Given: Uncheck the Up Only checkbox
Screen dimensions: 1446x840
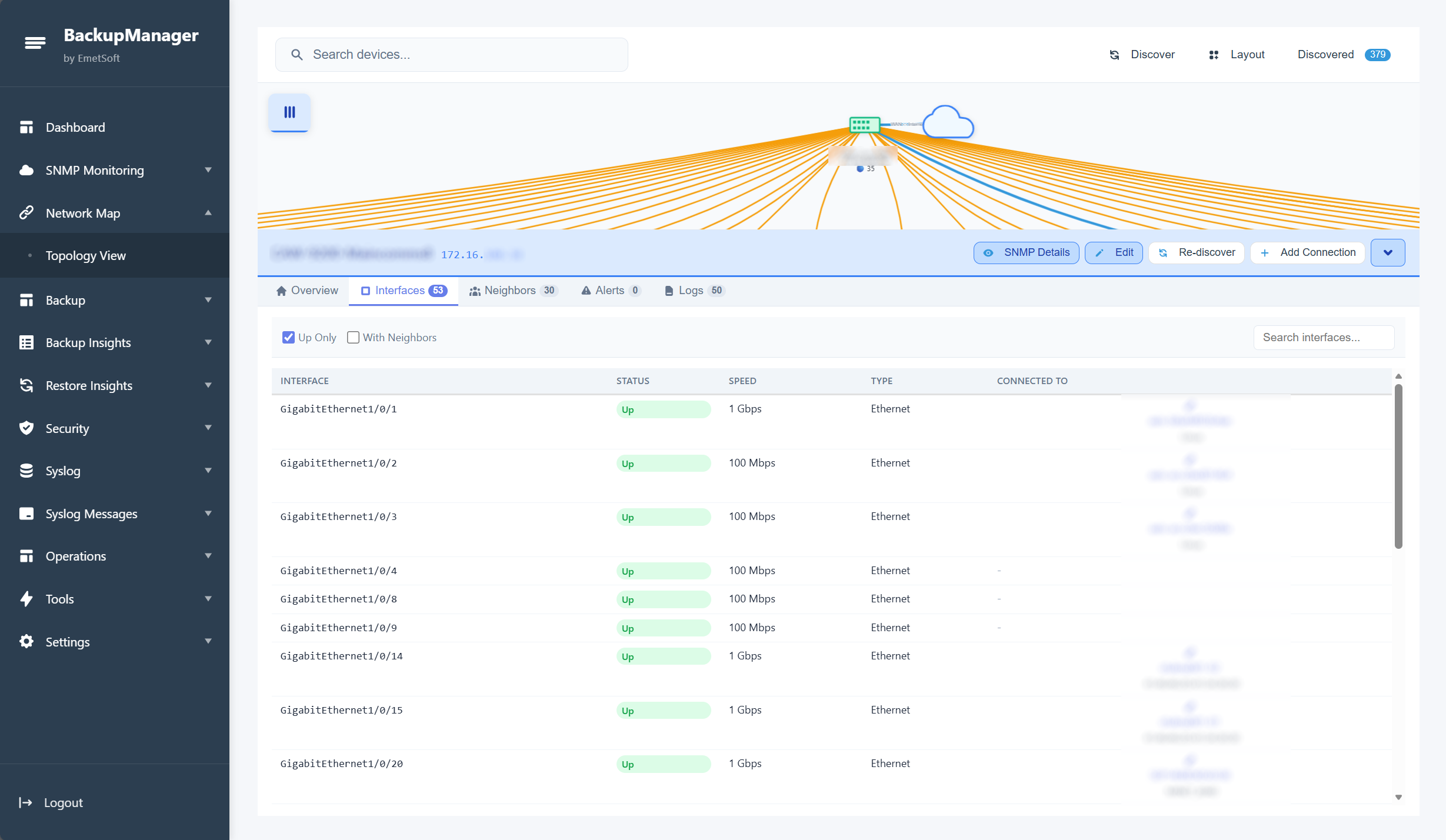Looking at the screenshot, I should pos(288,337).
